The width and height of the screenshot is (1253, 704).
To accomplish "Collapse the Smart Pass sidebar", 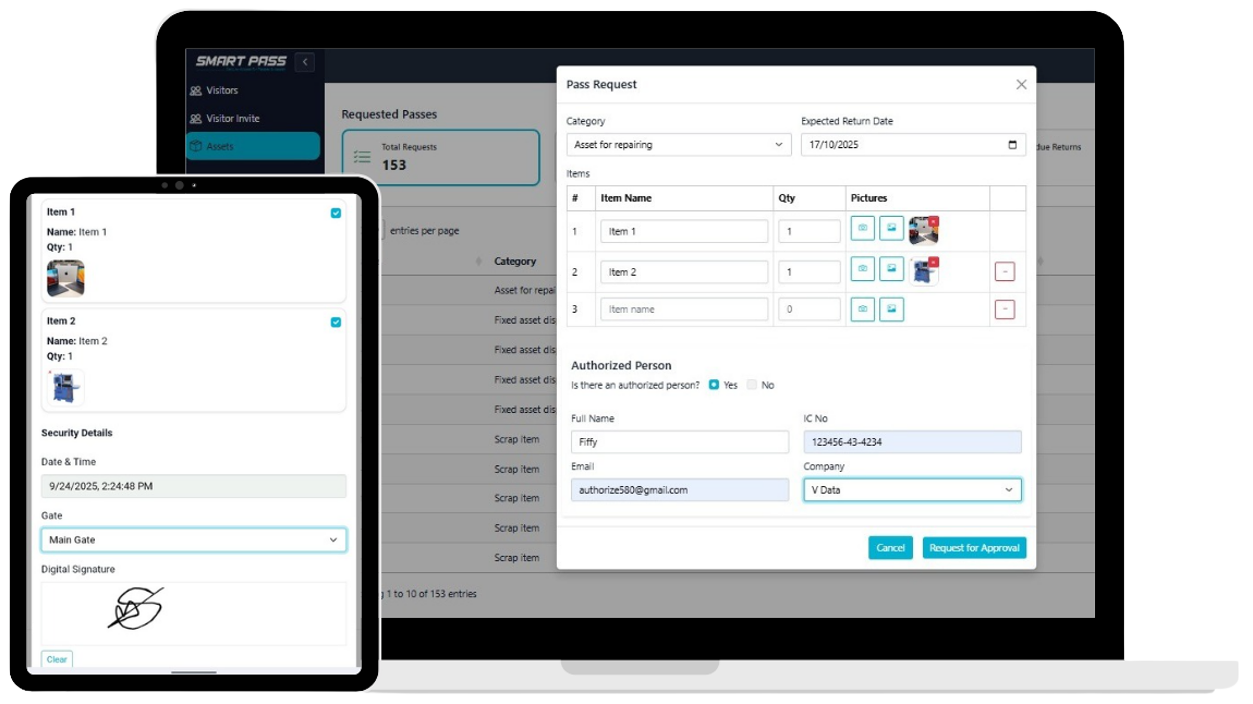I will click(303, 61).
